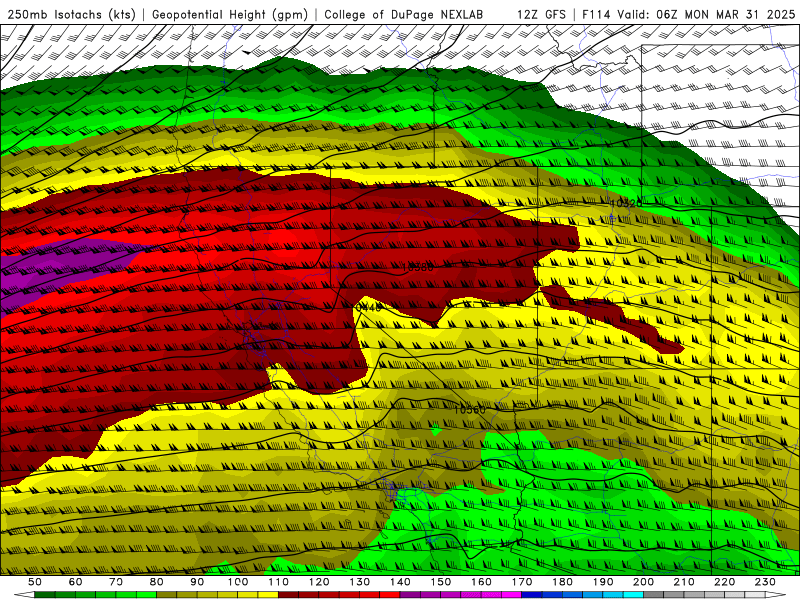Click the 70 value on the color scale

point(116,582)
